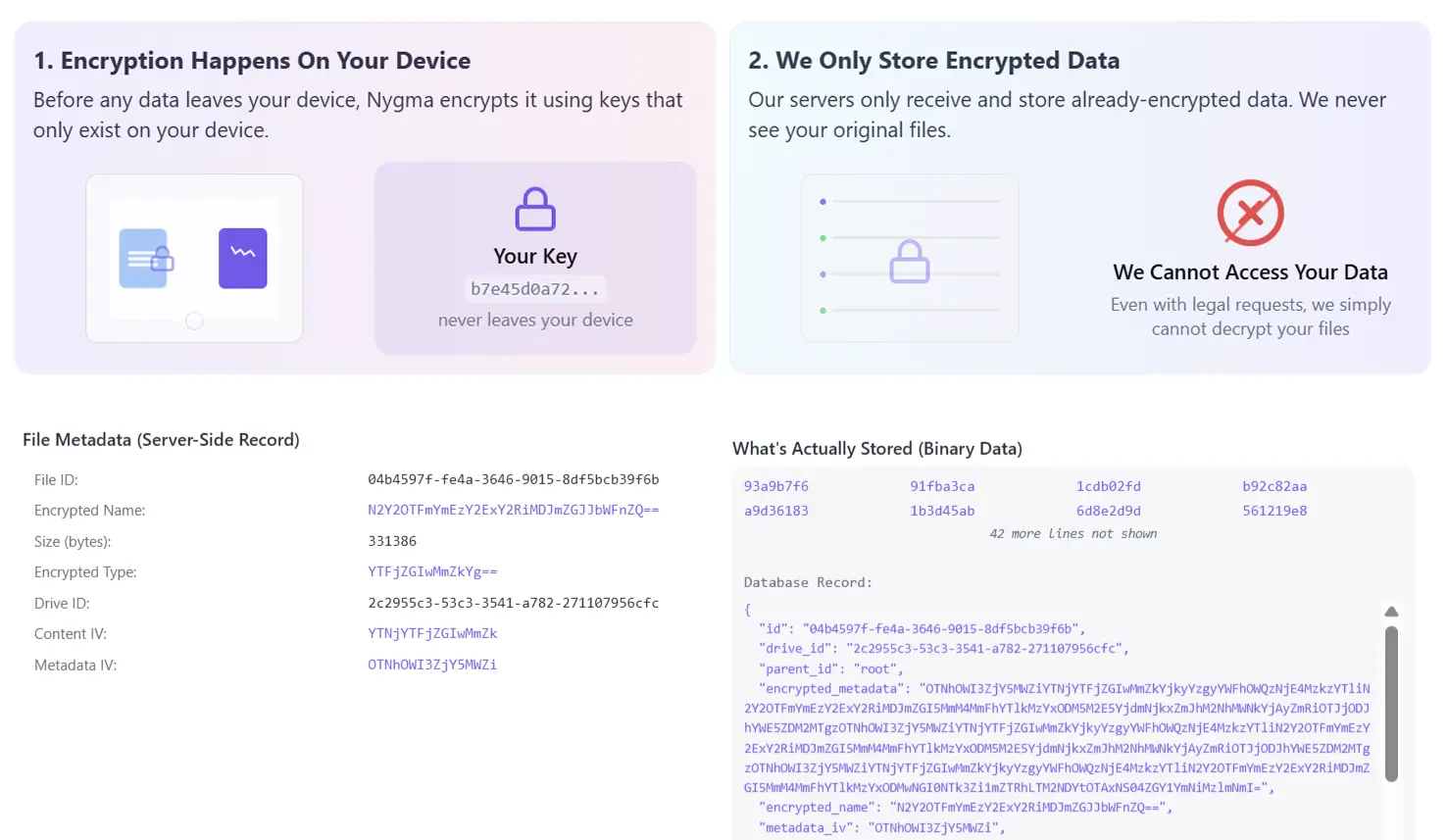Click the small circle below device illustration
This screenshot has width=1447, height=840.
click(194, 321)
